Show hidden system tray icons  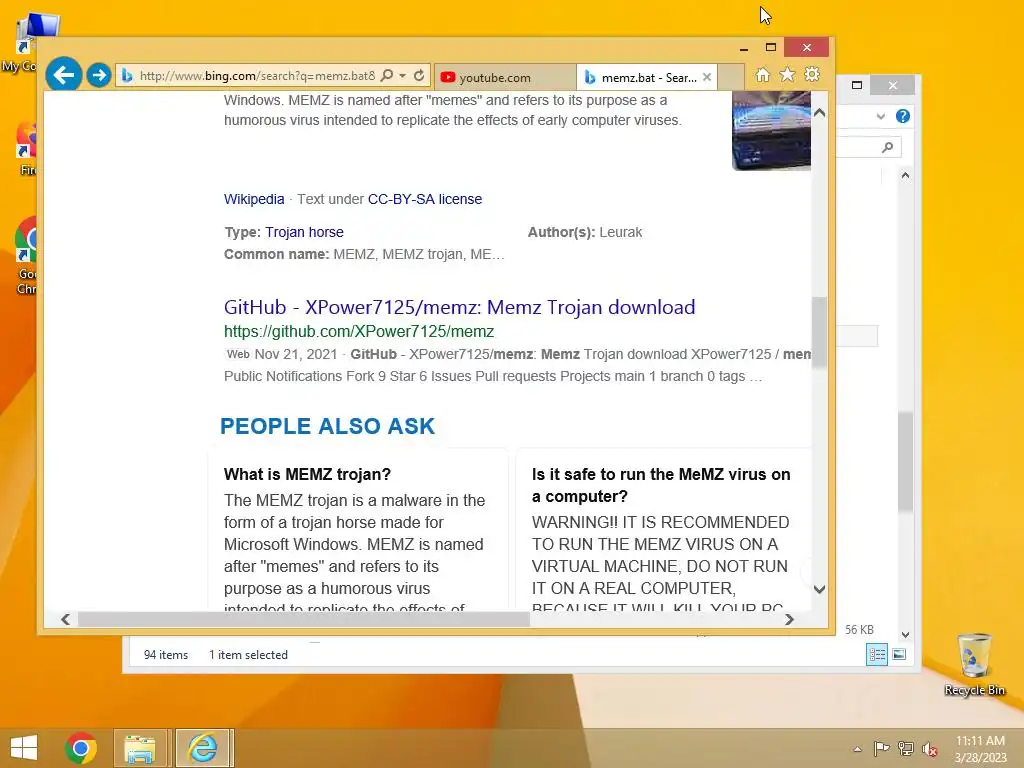click(x=857, y=749)
